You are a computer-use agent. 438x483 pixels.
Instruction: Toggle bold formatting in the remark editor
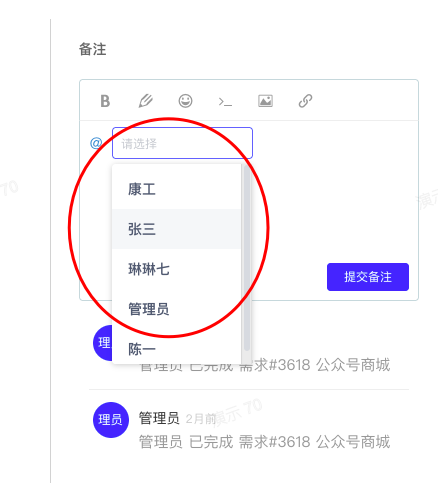[105, 101]
